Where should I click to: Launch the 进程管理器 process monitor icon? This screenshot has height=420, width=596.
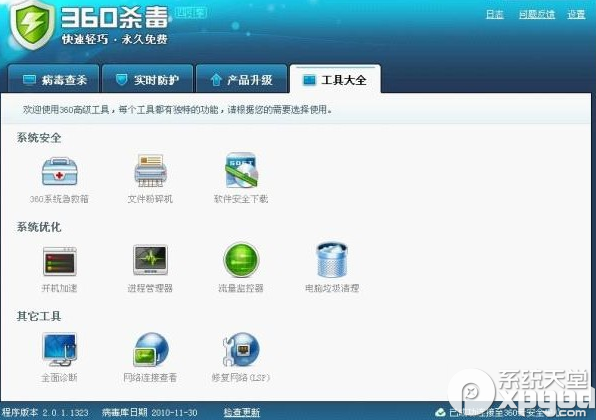coord(151,260)
